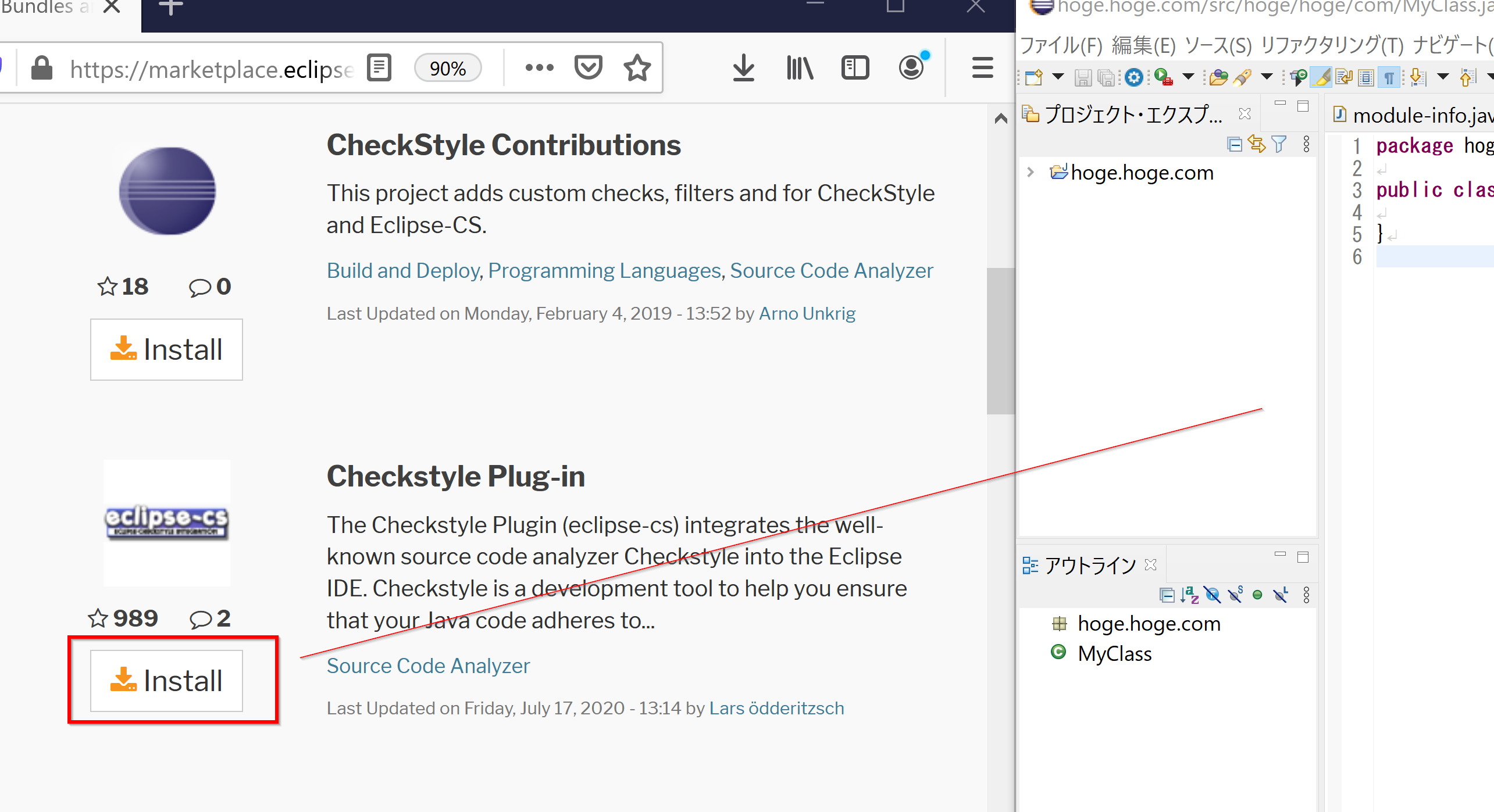
Task: Open Eclipse ソース(S) menu
Action: (1218, 45)
